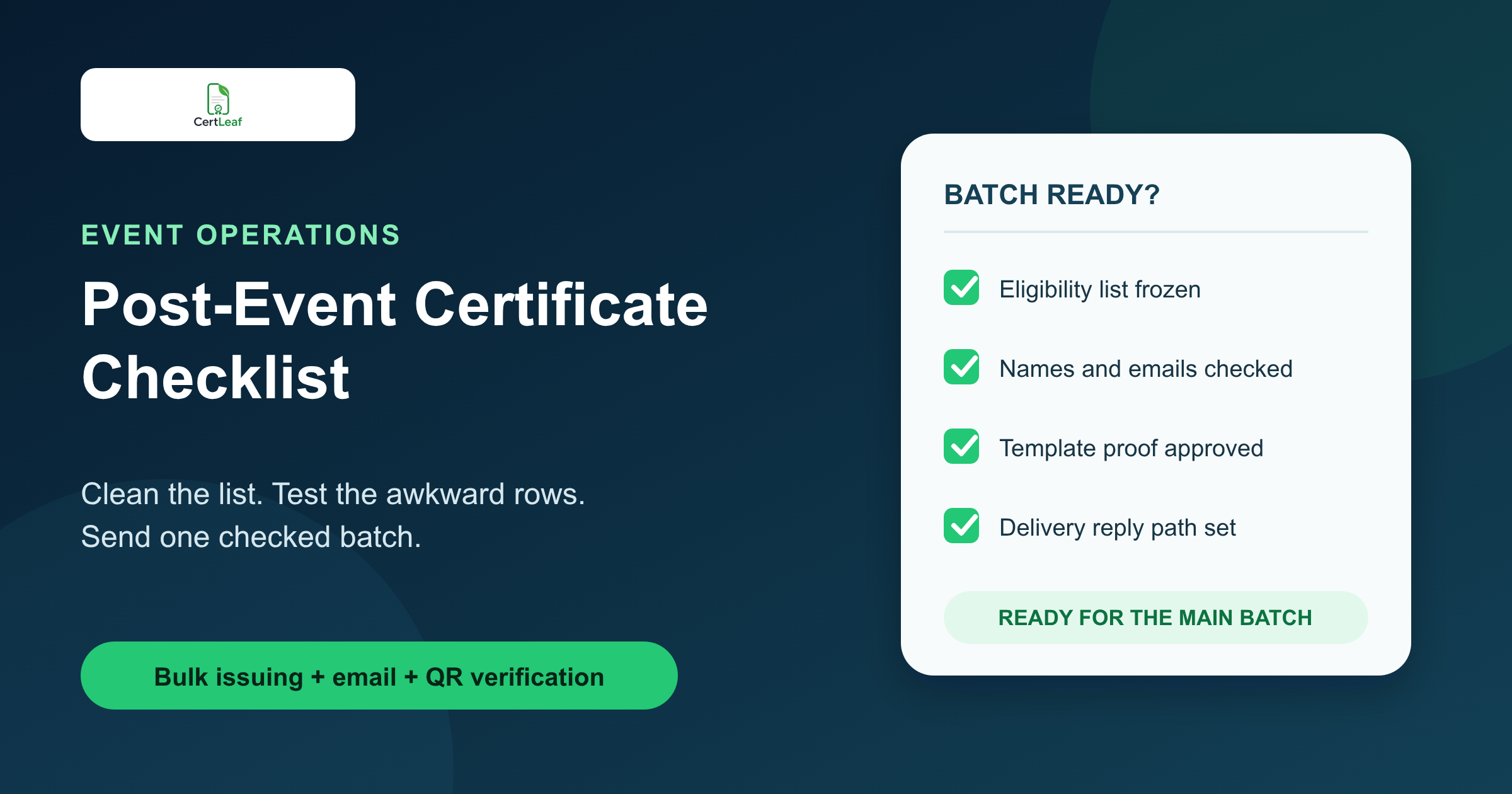Click the Names and emails checked label

click(1146, 369)
